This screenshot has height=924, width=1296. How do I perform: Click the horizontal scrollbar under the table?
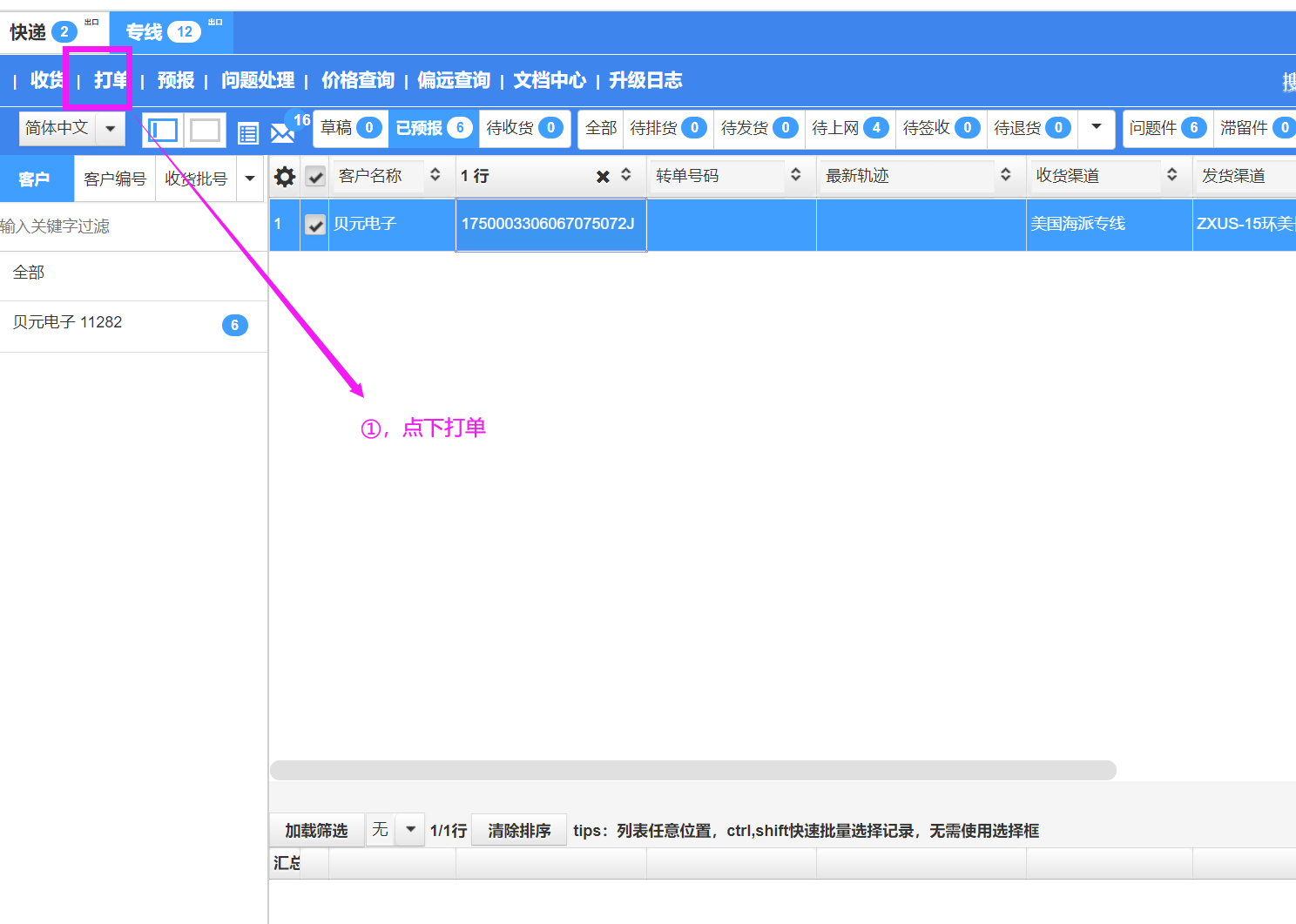tap(692, 771)
